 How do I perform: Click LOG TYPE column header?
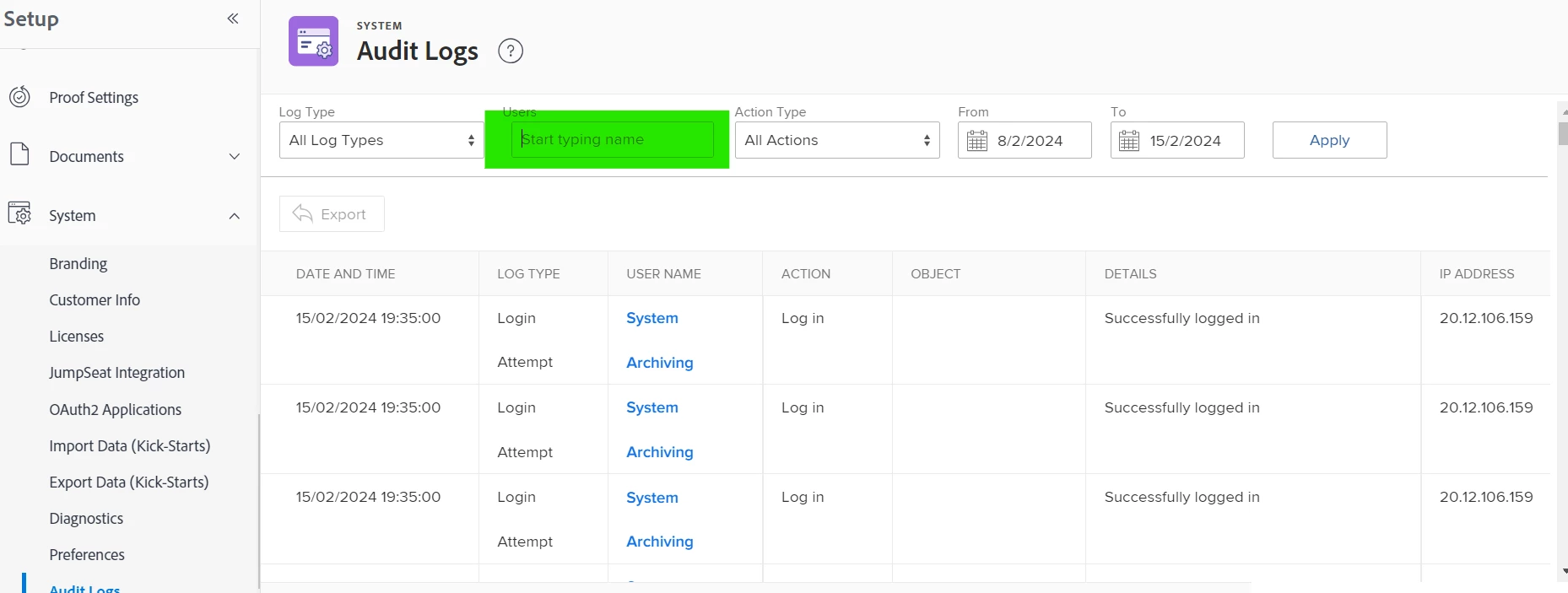coord(528,274)
